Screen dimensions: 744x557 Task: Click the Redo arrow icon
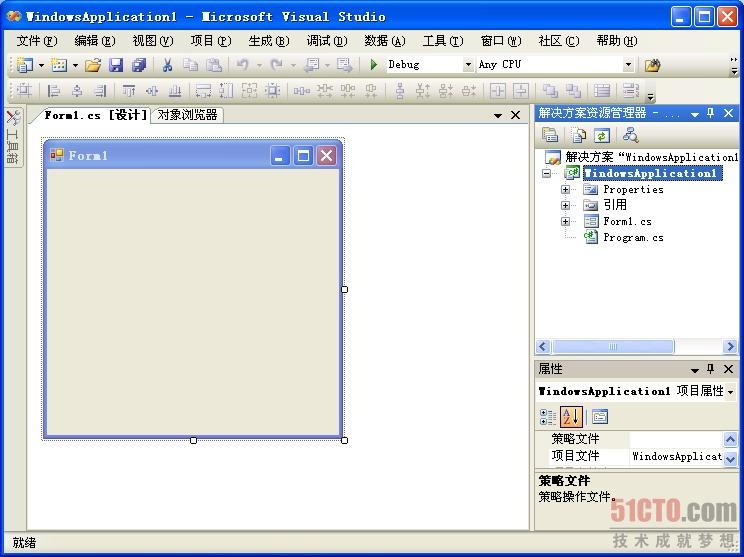pyautogui.click(x=277, y=65)
